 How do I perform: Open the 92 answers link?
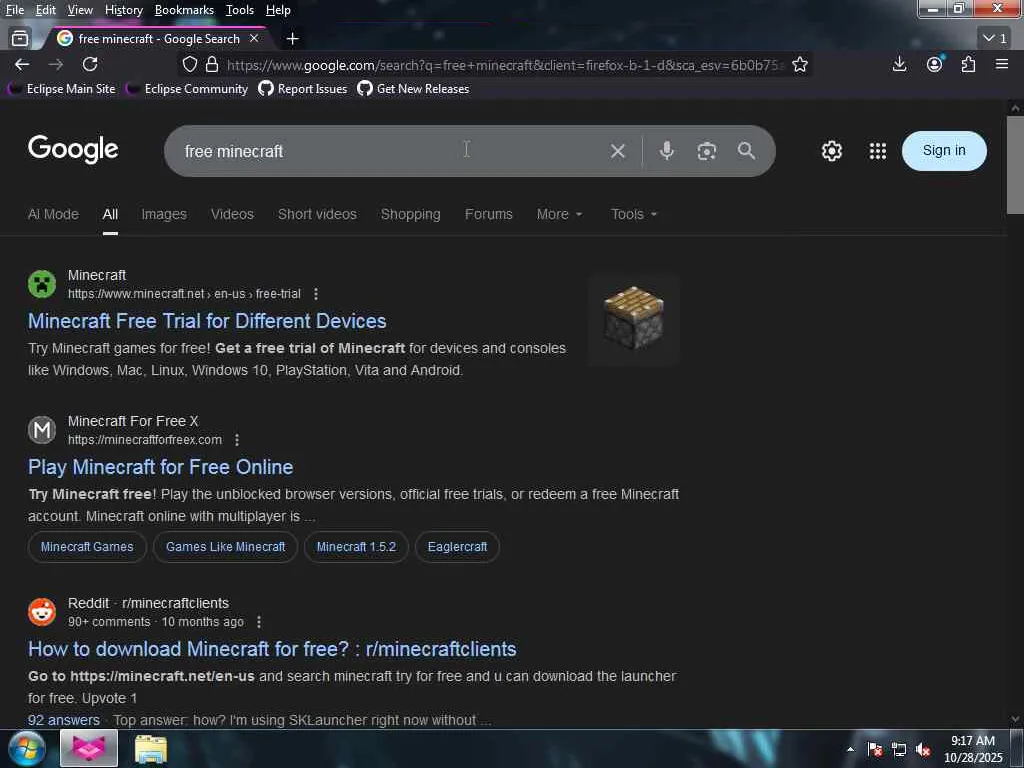click(64, 720)
